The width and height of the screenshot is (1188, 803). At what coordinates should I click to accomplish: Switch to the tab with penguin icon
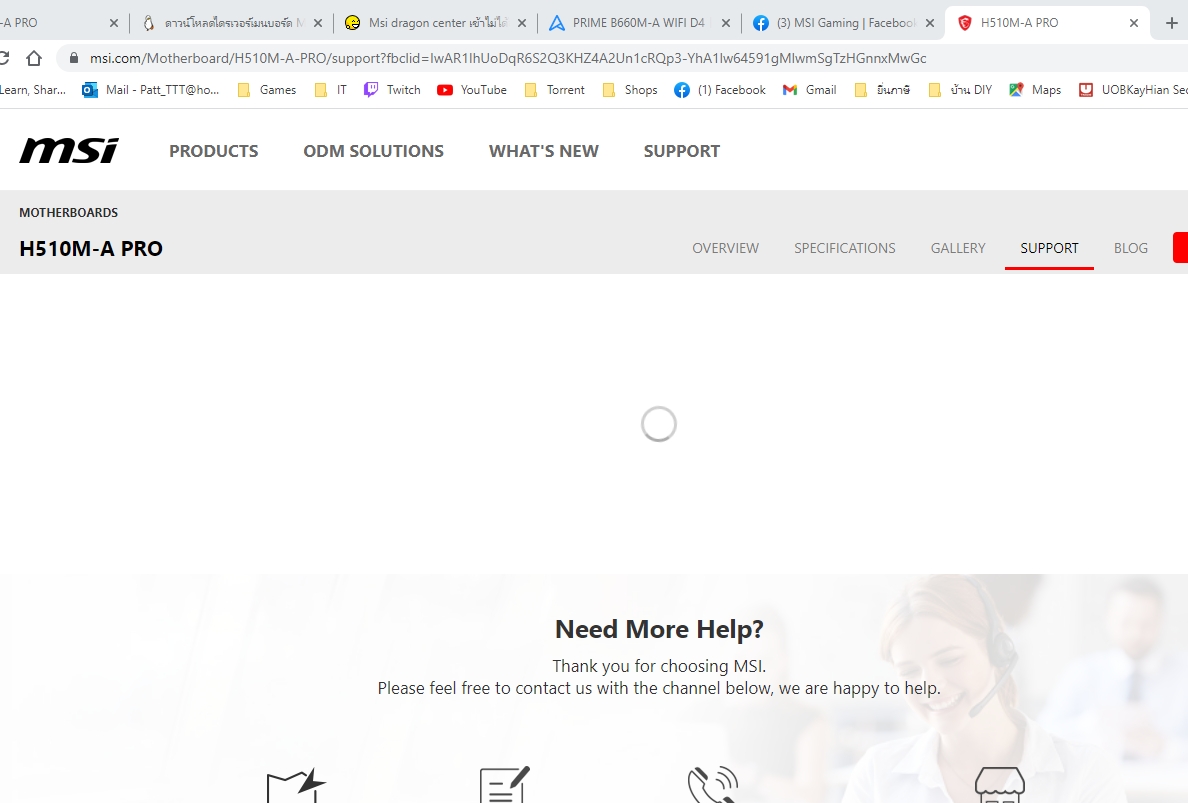233,23
